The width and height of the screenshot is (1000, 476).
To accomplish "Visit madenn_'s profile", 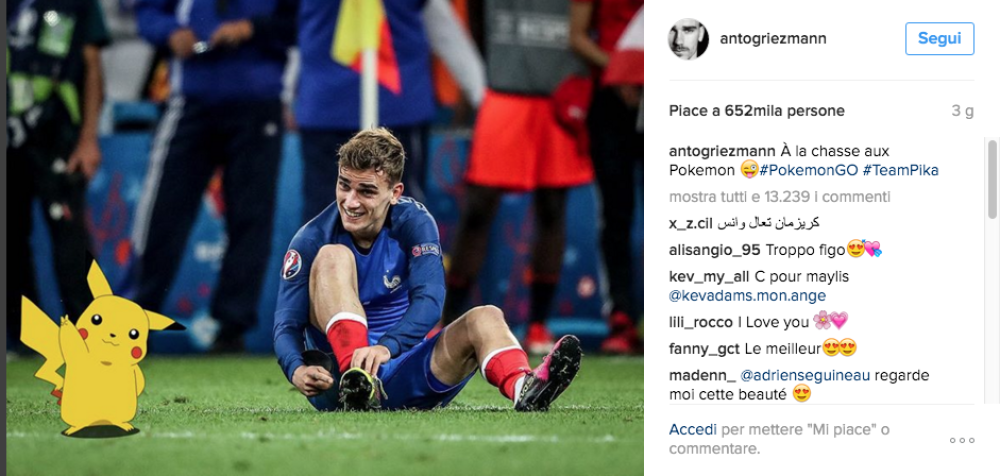I will click(x=701, y=375).
